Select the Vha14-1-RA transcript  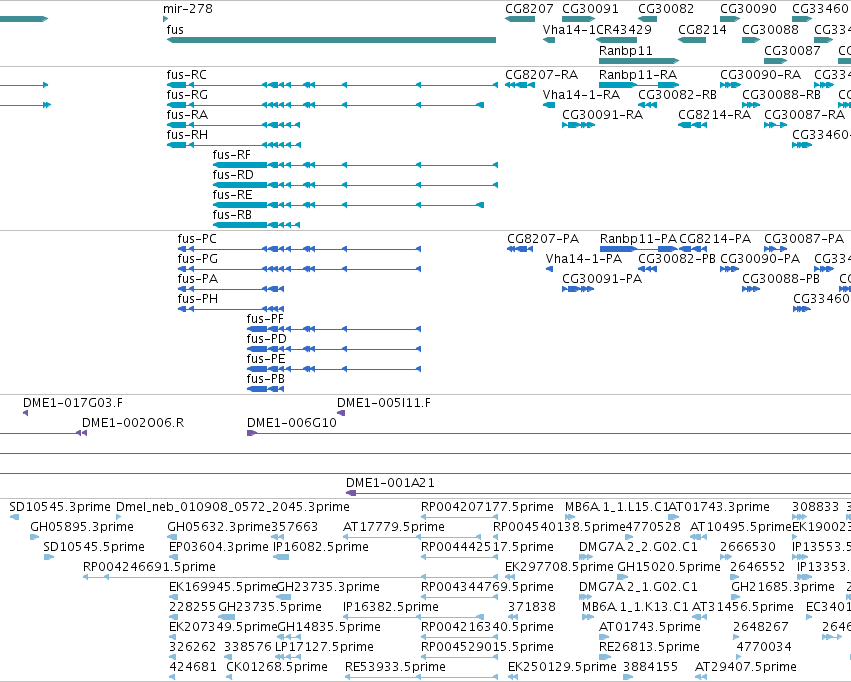coord(549,105)
